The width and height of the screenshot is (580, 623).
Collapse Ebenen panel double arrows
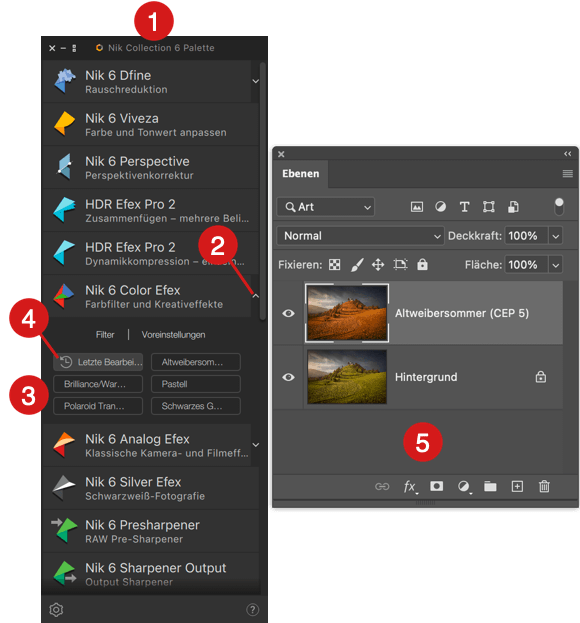pyautogui.click(x=568, y=154)
